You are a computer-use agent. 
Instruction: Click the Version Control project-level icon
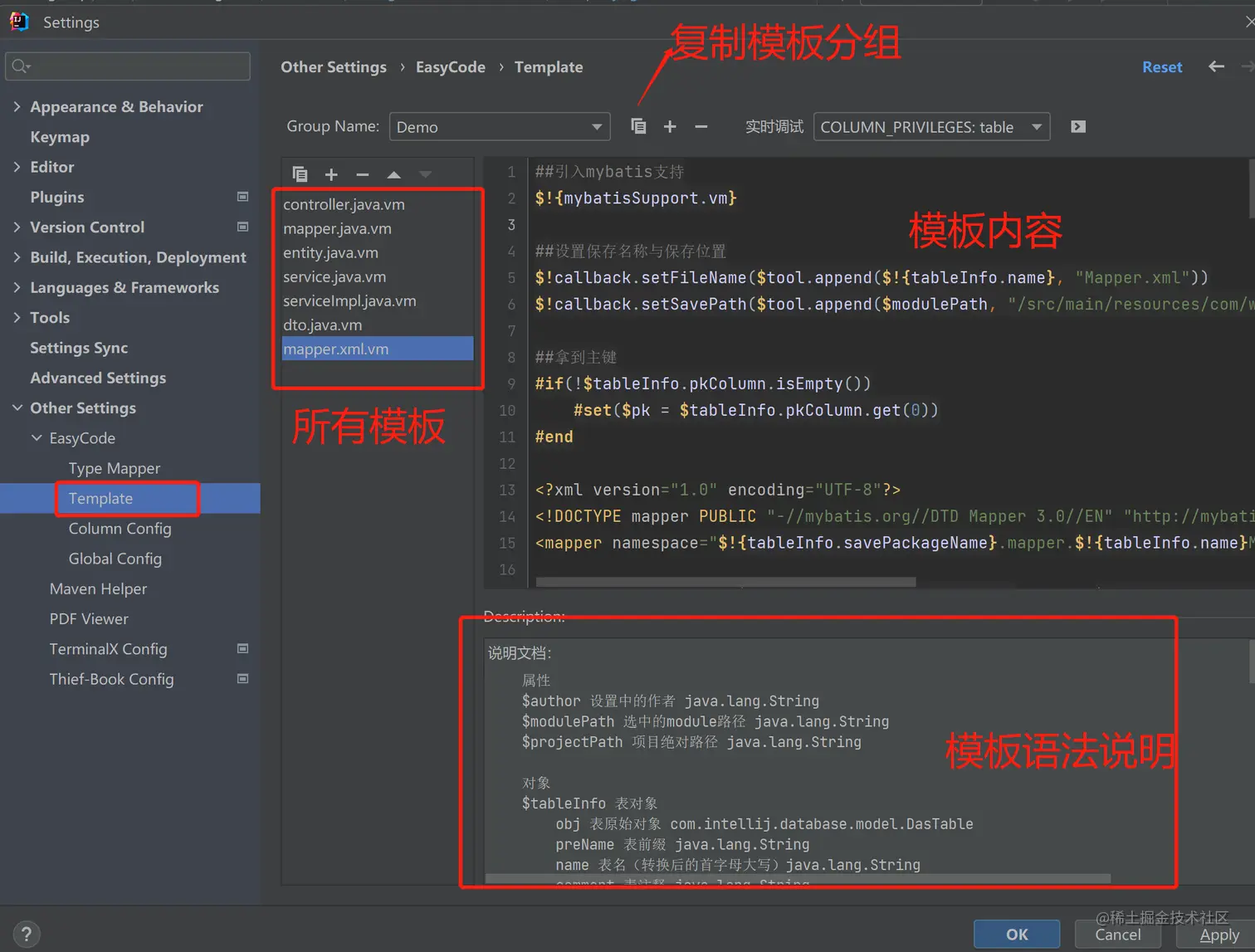pyautogui.click(x=242, y=227)
